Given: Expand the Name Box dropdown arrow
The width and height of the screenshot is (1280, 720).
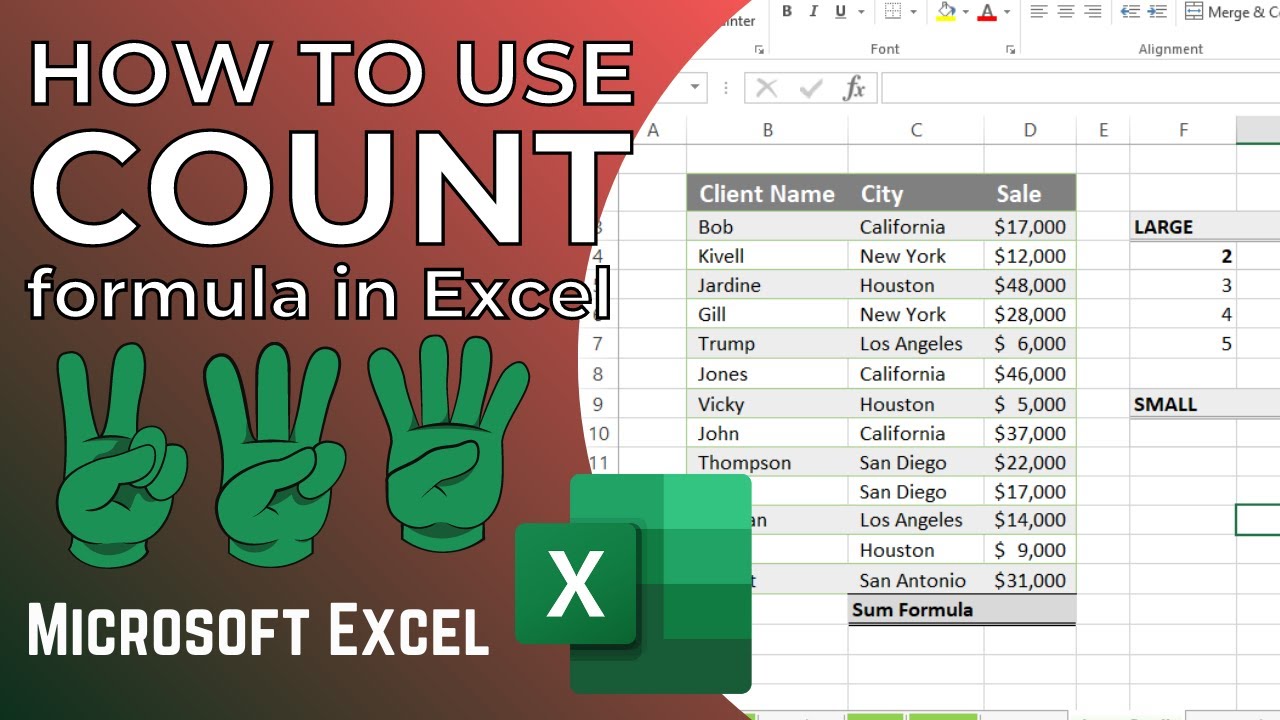Looking at the screenshot, I should pyautogui.click(x=695, y=88).
